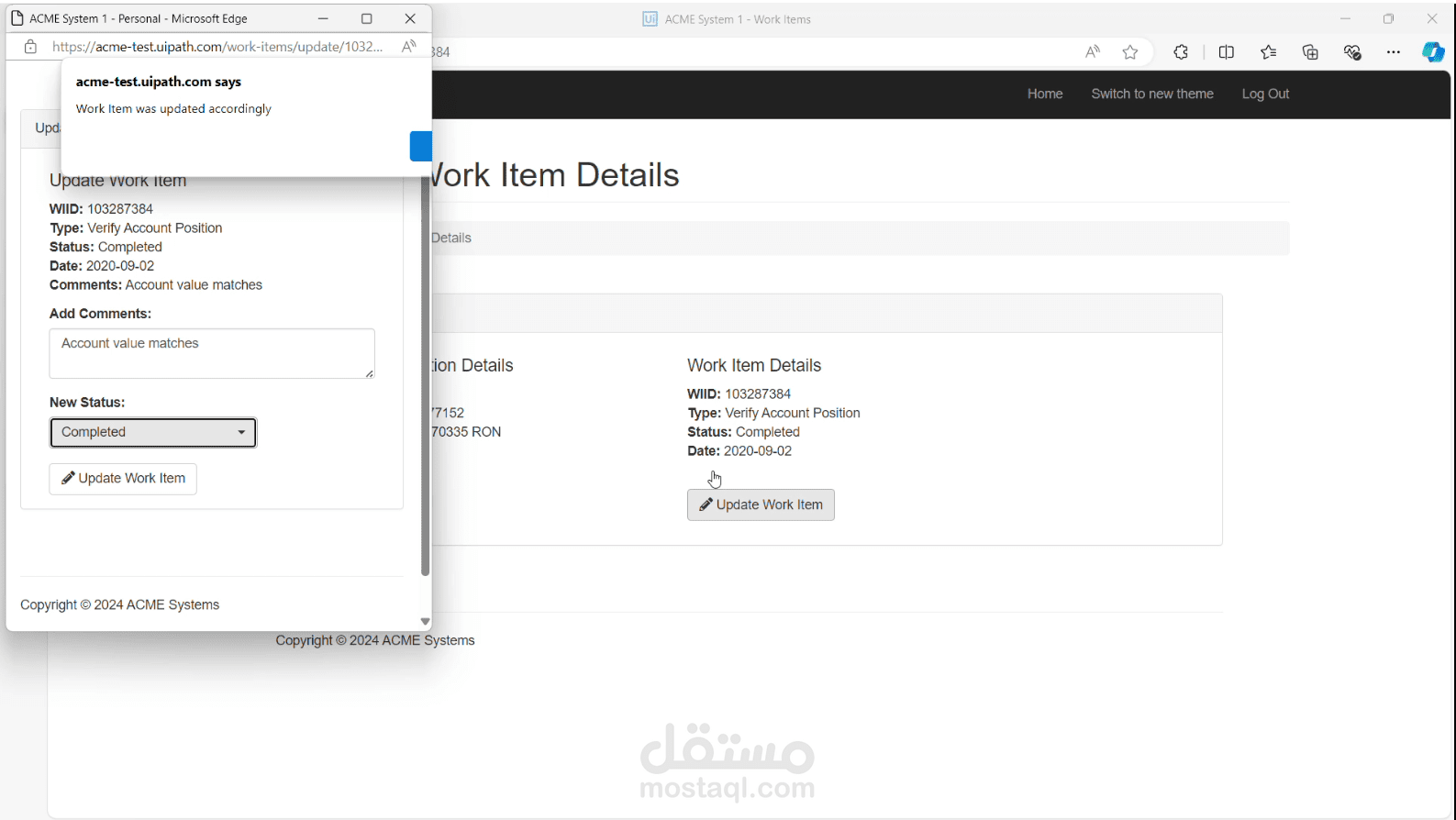Click the popup window vertical scrollbar thumb

click(425, 376)
